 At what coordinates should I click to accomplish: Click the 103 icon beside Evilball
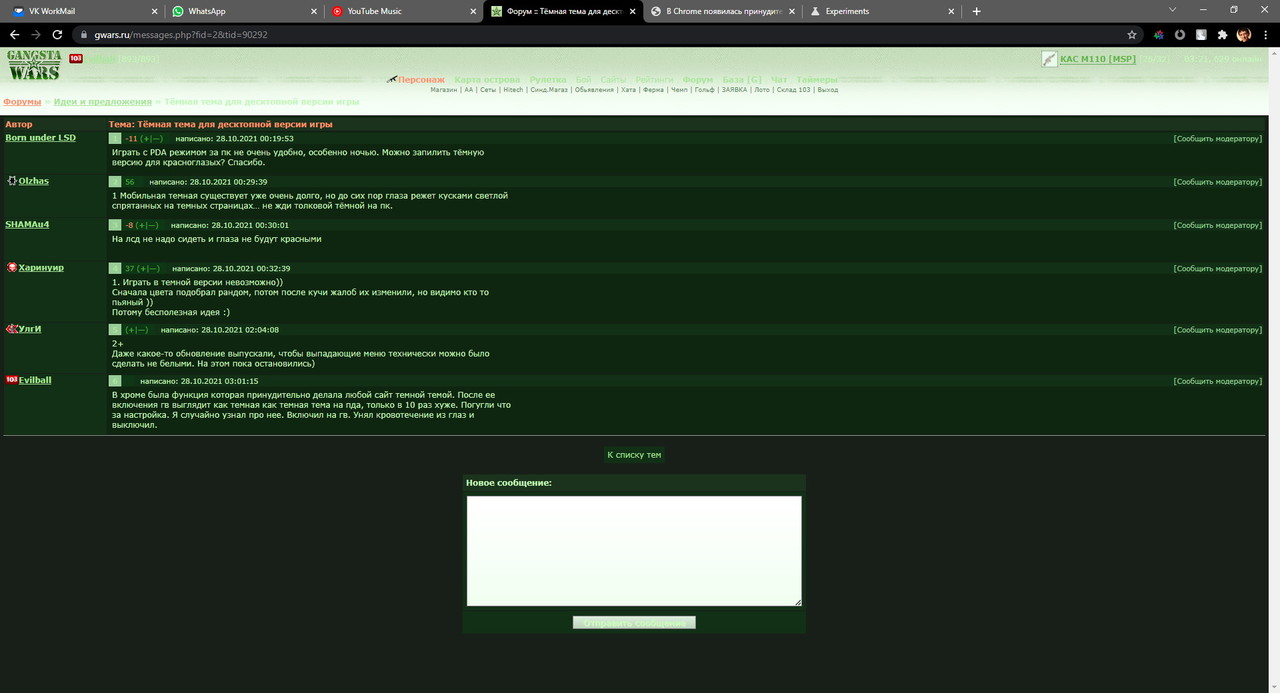[12, 380]
